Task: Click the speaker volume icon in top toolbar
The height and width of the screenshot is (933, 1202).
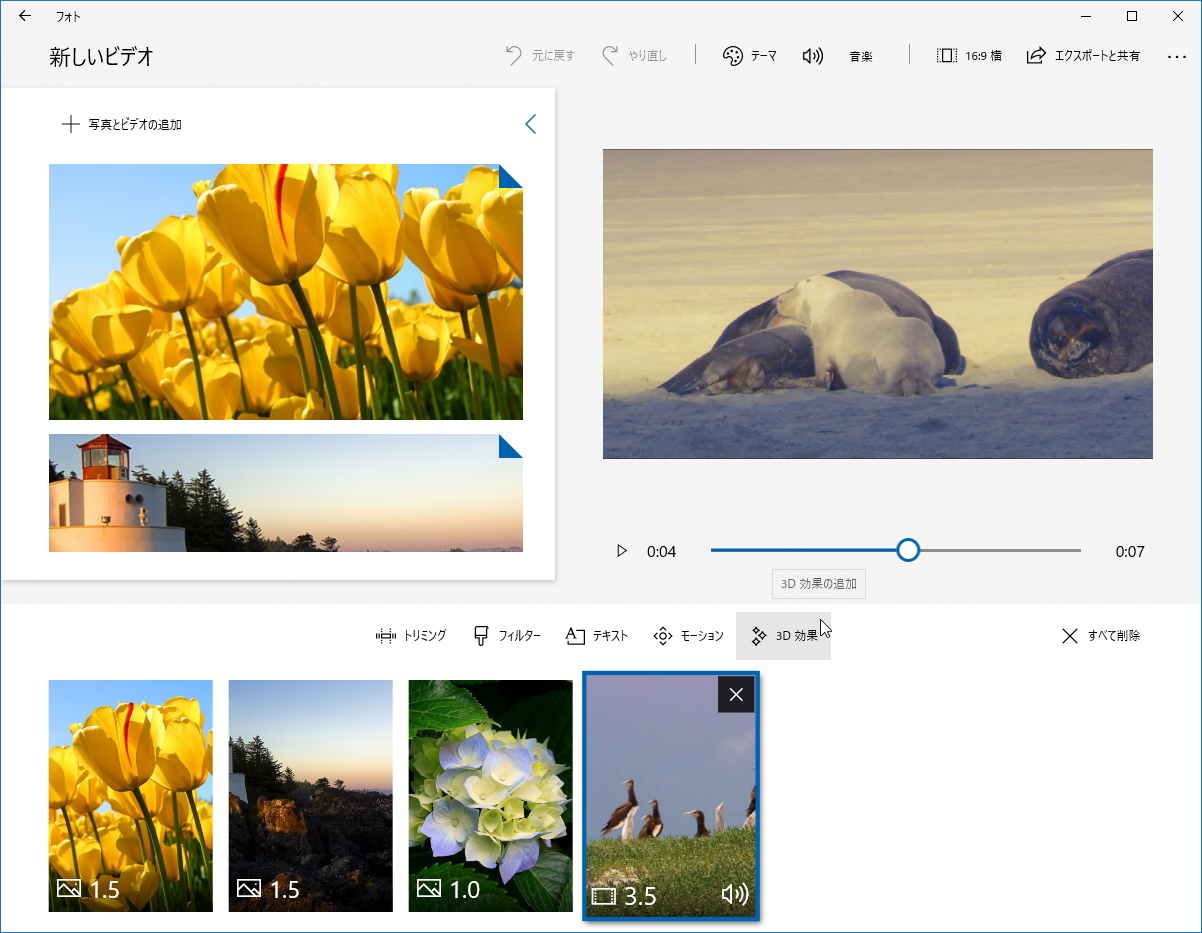Action: click(x=813, y=56)
